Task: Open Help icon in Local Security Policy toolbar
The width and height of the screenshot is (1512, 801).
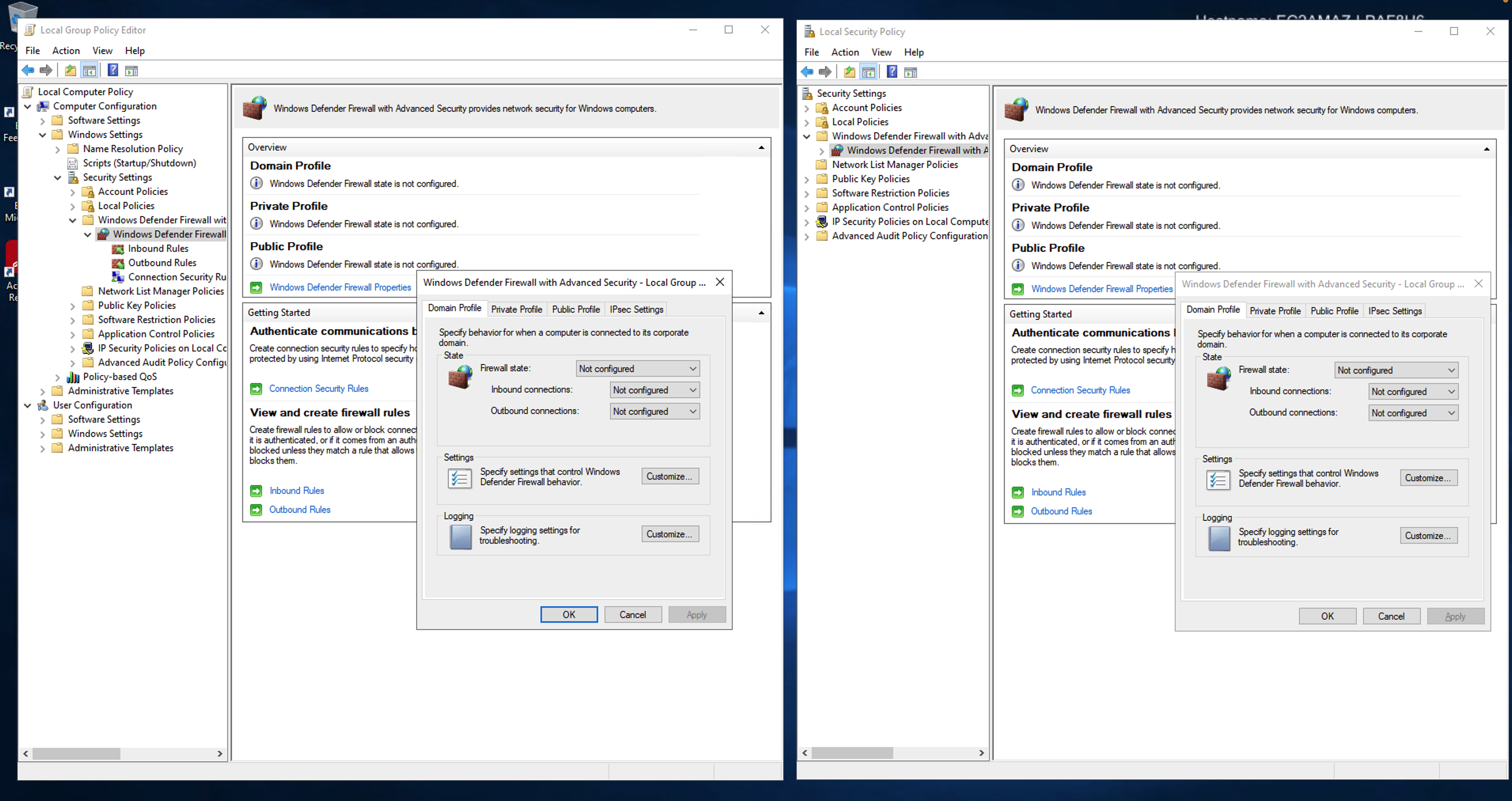Action: tap(892, 72)
